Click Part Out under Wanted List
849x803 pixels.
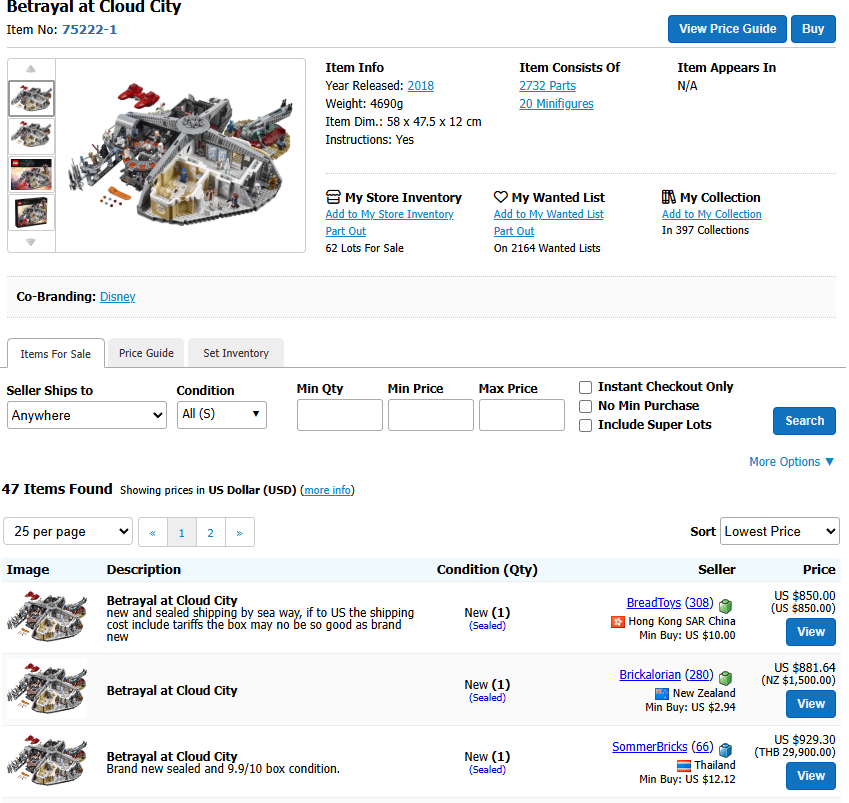(x=514, y=231)
